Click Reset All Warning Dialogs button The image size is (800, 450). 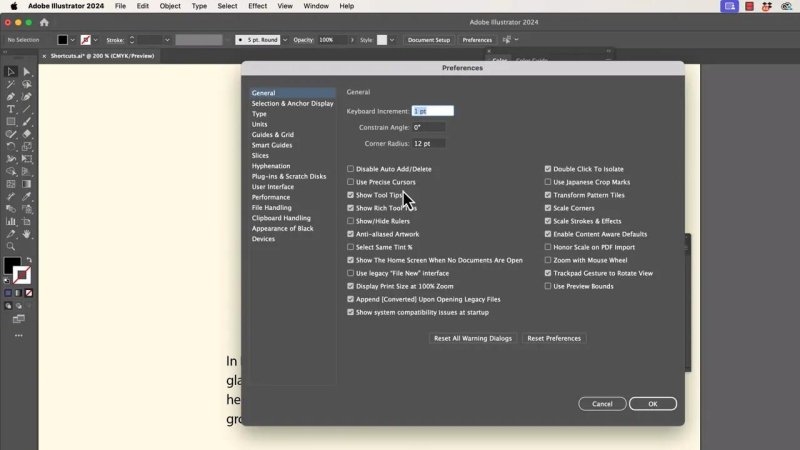(473, 338)
